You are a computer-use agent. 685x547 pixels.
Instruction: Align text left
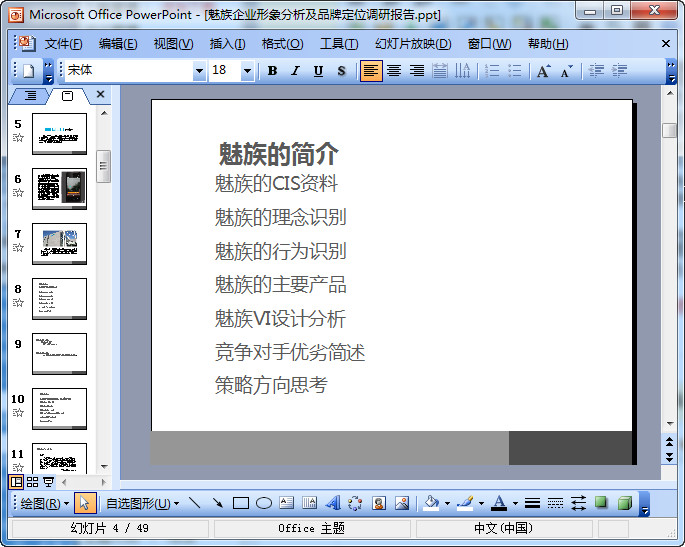coord(371,70)
